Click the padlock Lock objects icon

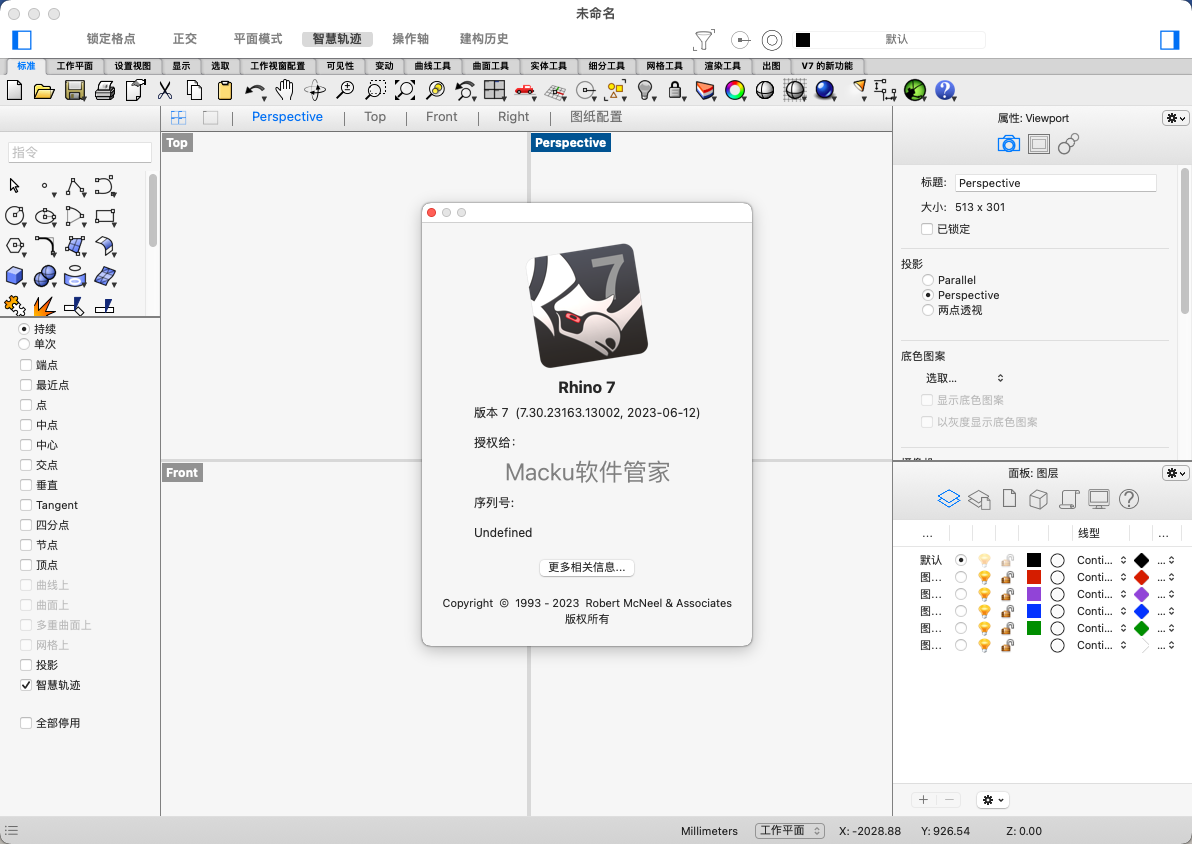point(674,90)
